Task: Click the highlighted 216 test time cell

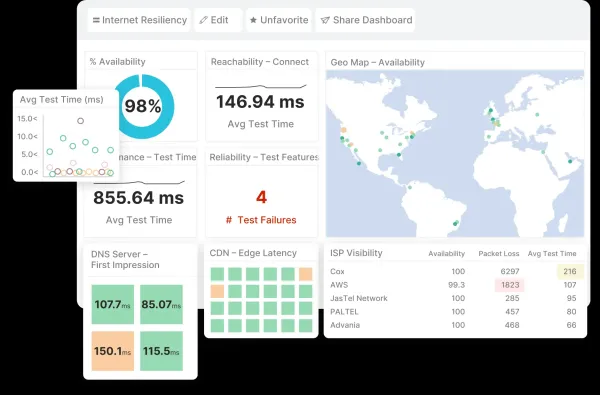Action: tap(570, 271)
